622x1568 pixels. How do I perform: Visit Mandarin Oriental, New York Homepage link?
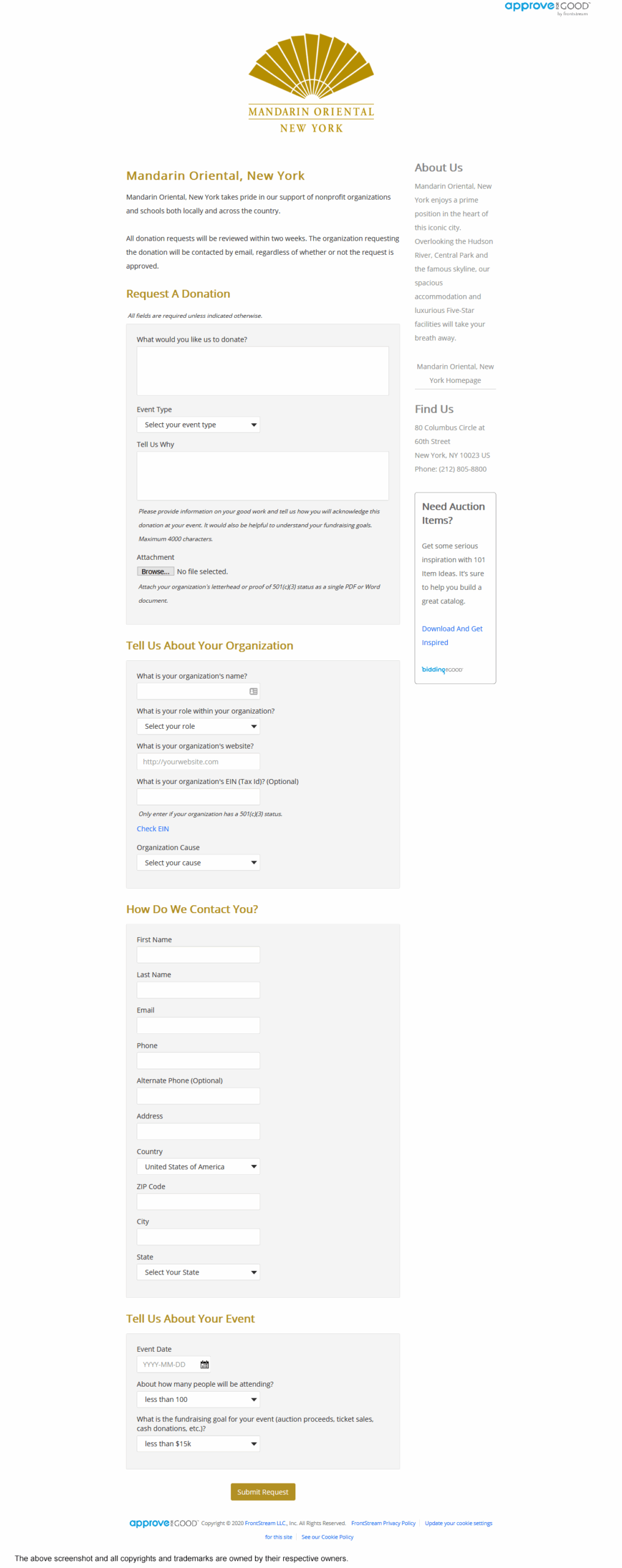click(x=455, y=373)
